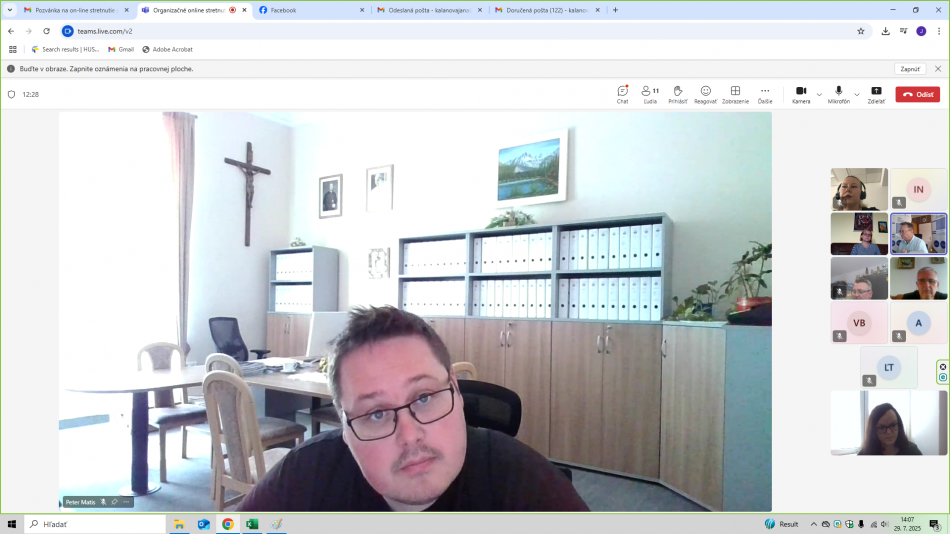Reload the Teams page
This screenshot has height=534, width=950.
point(46,31)
